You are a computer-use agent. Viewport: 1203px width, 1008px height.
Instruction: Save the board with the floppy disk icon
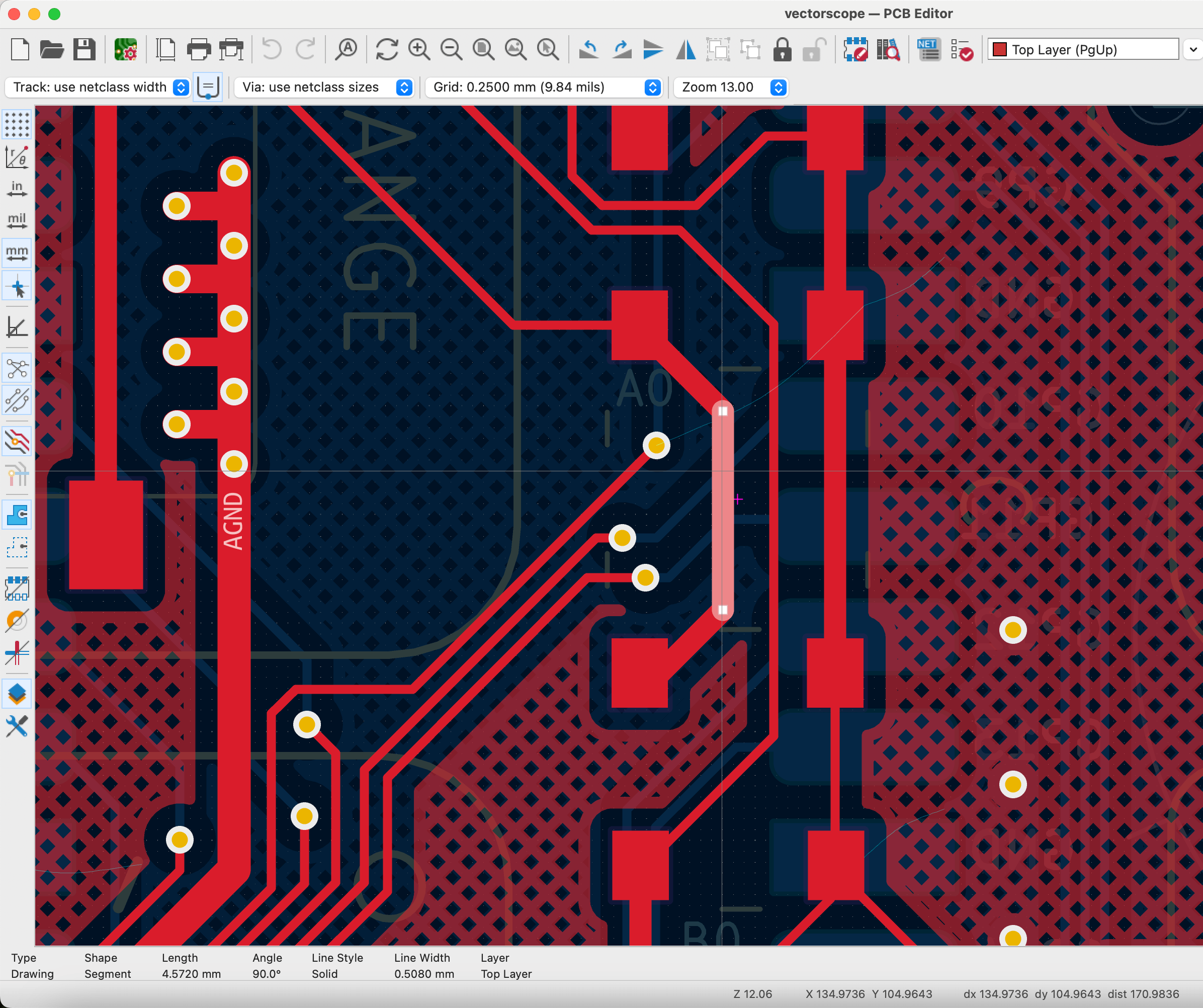(84, 50)
